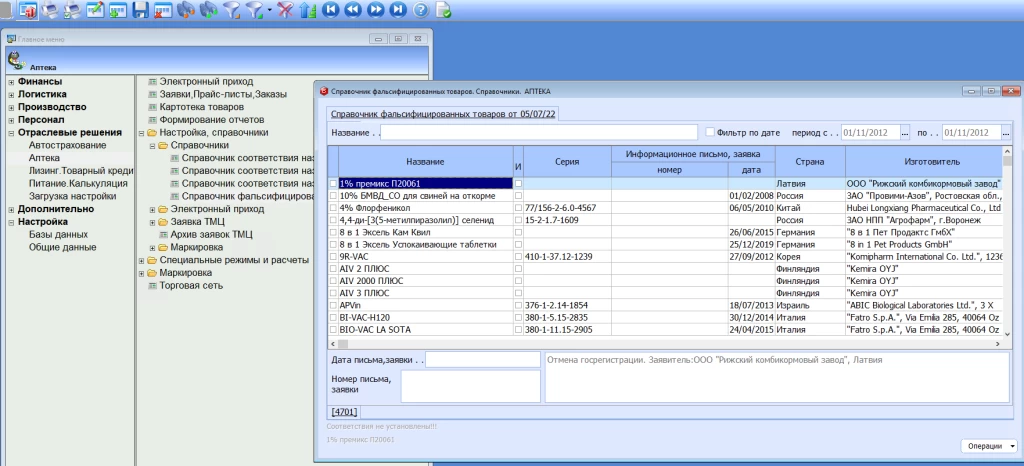The width and height of the screenshot is (1024, 466).
Task: Tick the row checkbox for 9R-VAC
Action: 334,256
